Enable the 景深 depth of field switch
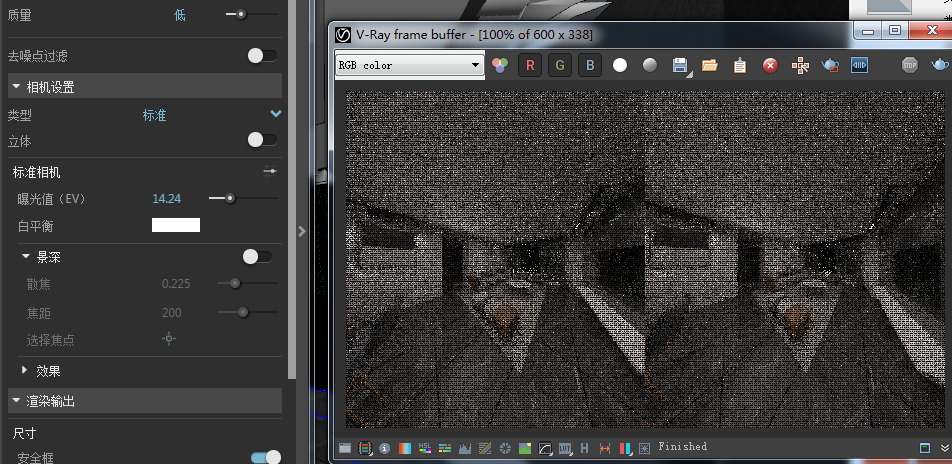This screenshot has width=952, height=464. click(x=257, y=257)
